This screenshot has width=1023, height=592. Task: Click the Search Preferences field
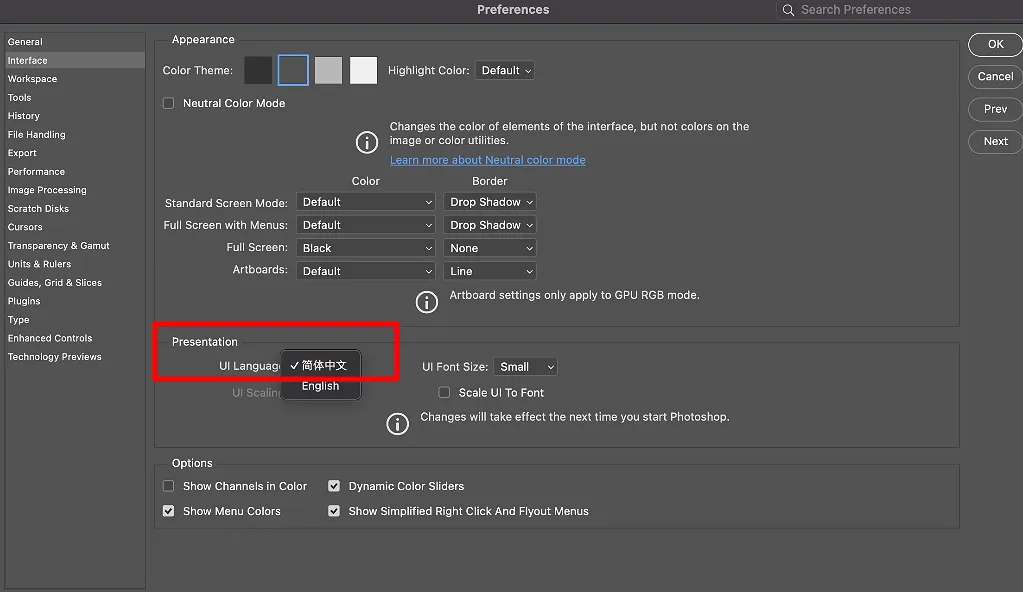tap(899, 10)
